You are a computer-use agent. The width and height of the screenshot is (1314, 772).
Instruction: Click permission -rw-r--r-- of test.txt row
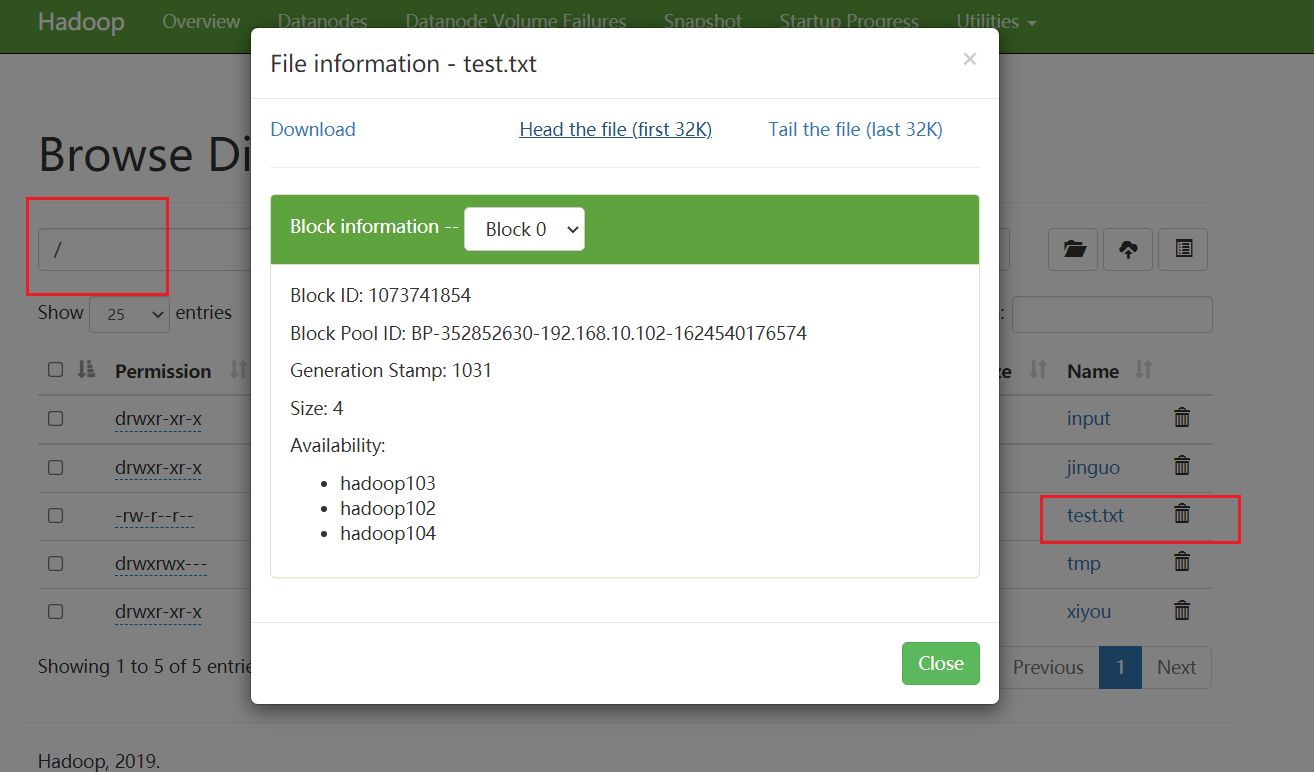click(154, 515)
